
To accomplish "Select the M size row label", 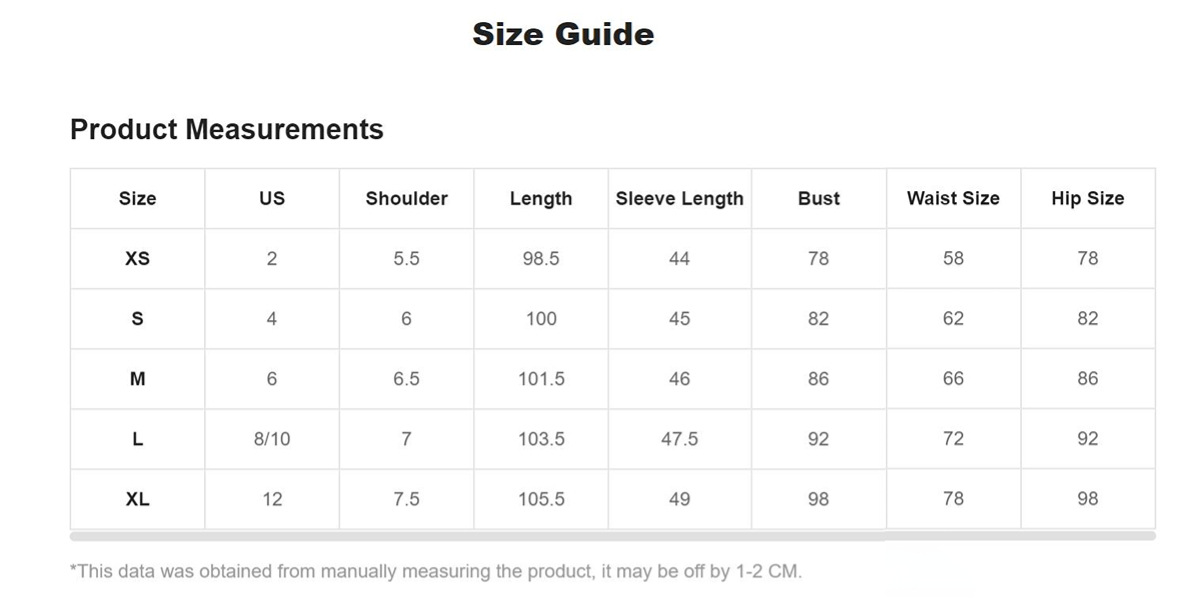I will 137,378.
